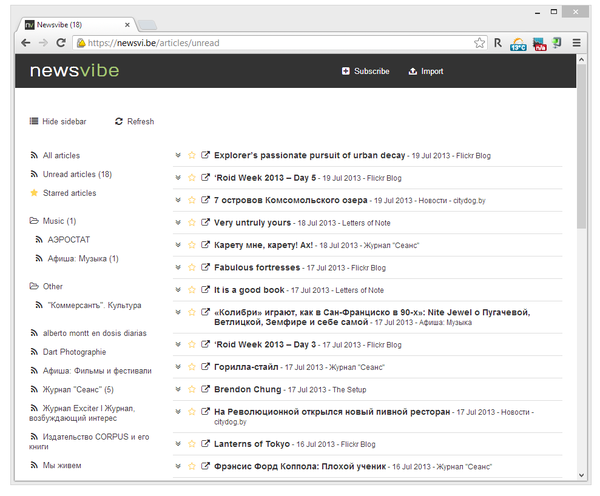Click the R extension icon in toolbar
The image size is (600, 496).
coord(498,43)
